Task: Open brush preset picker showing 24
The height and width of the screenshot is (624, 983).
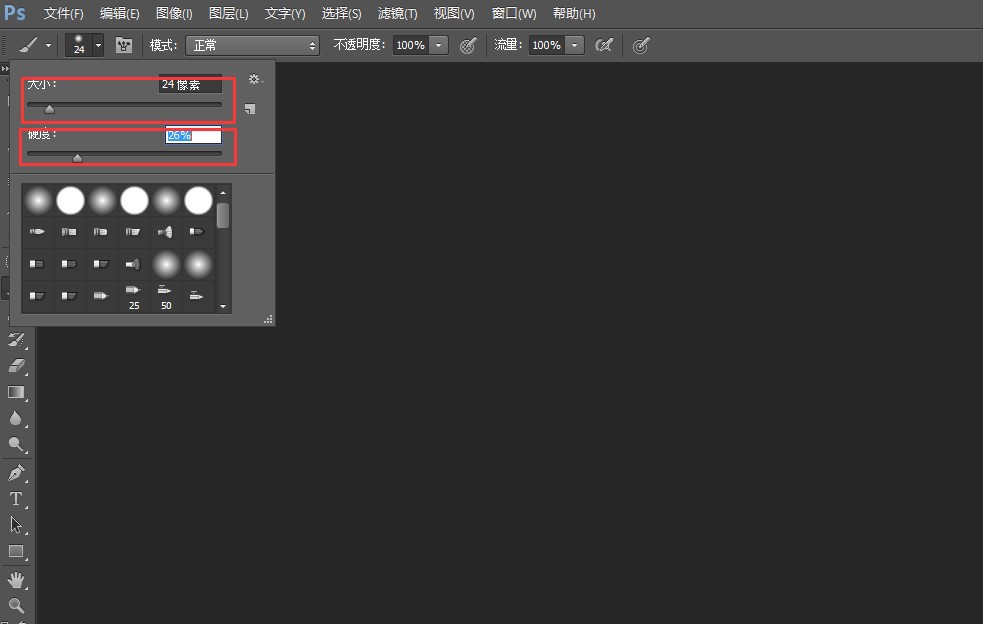Action: pyautogui.click(x=79, y=45)
